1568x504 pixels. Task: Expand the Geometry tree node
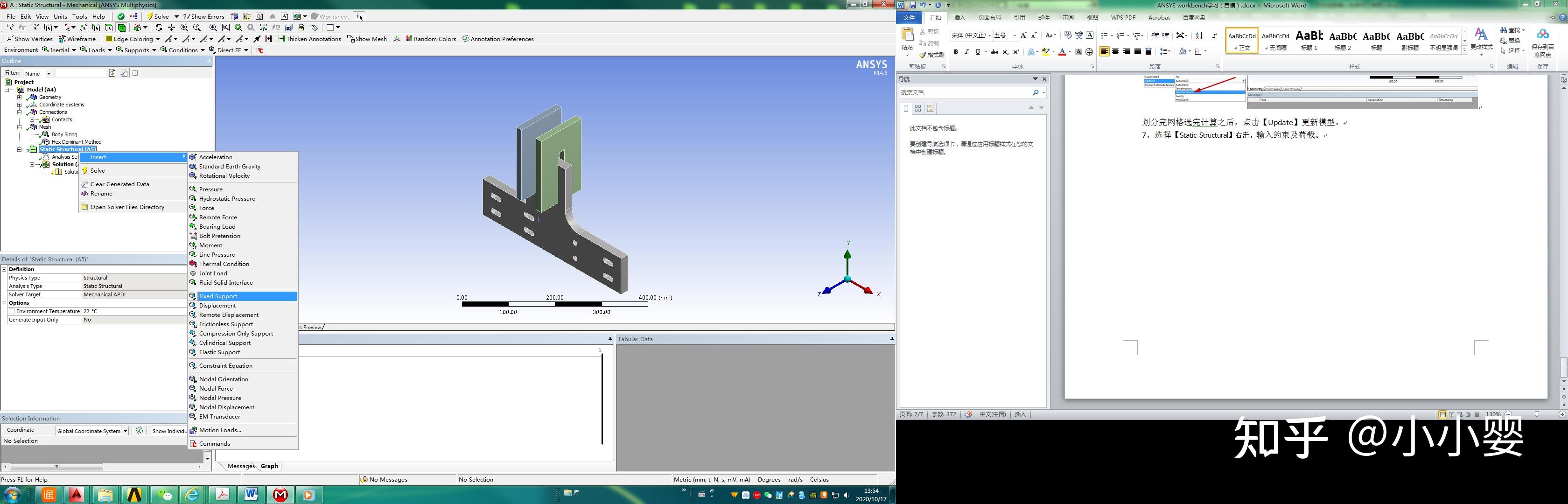[19, 97]
